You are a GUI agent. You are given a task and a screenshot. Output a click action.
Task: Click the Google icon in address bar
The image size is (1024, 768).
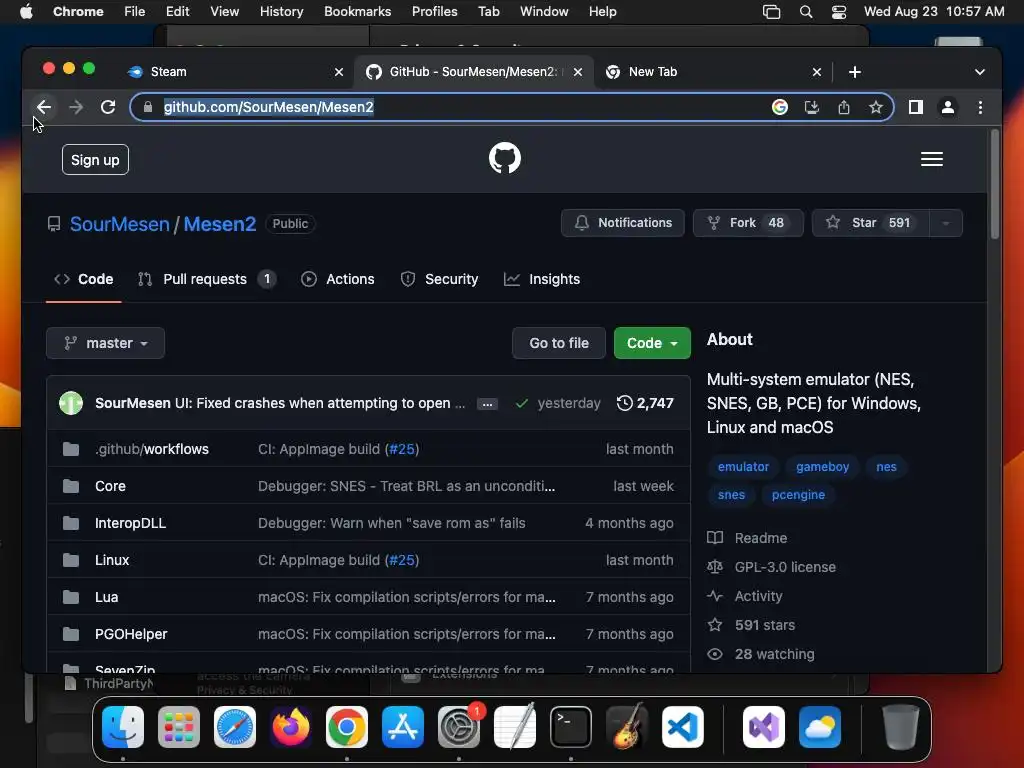click(780, 107)
